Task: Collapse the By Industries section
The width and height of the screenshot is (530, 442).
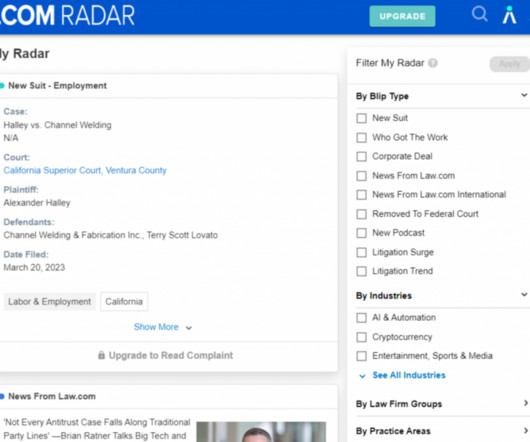Action: (x=524, y=295)
